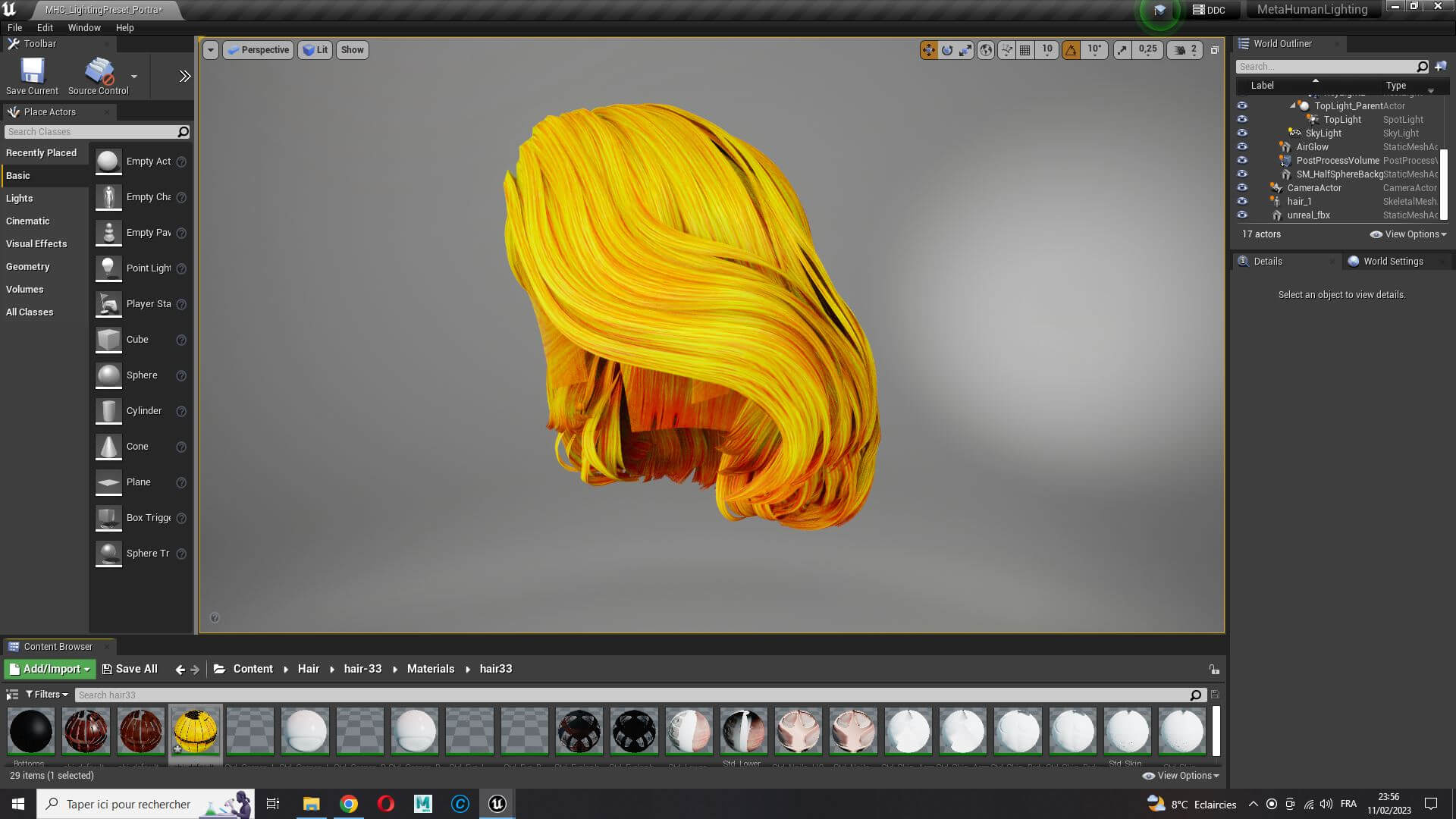This screenshot has width=1456, height=819.
Task: Switch to the World Settings tab
Action: tap(1393, 262)
